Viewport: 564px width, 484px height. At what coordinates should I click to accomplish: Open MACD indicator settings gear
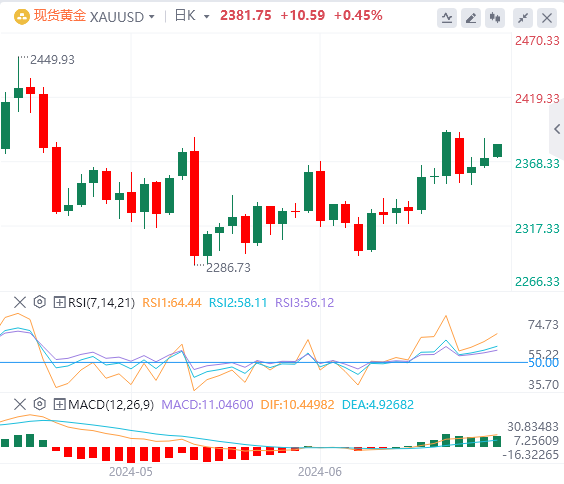pyautogui.click(x=40, y=404)
